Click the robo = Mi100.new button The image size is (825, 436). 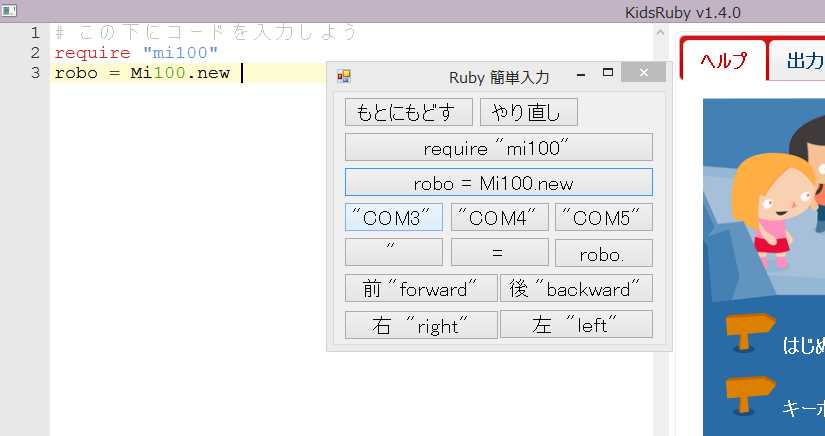(x=498, y=182)
